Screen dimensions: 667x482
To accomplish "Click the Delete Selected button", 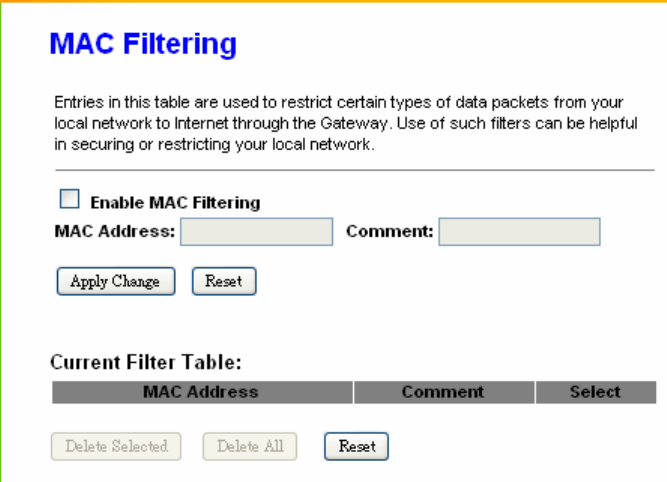I will pos(116,446).
